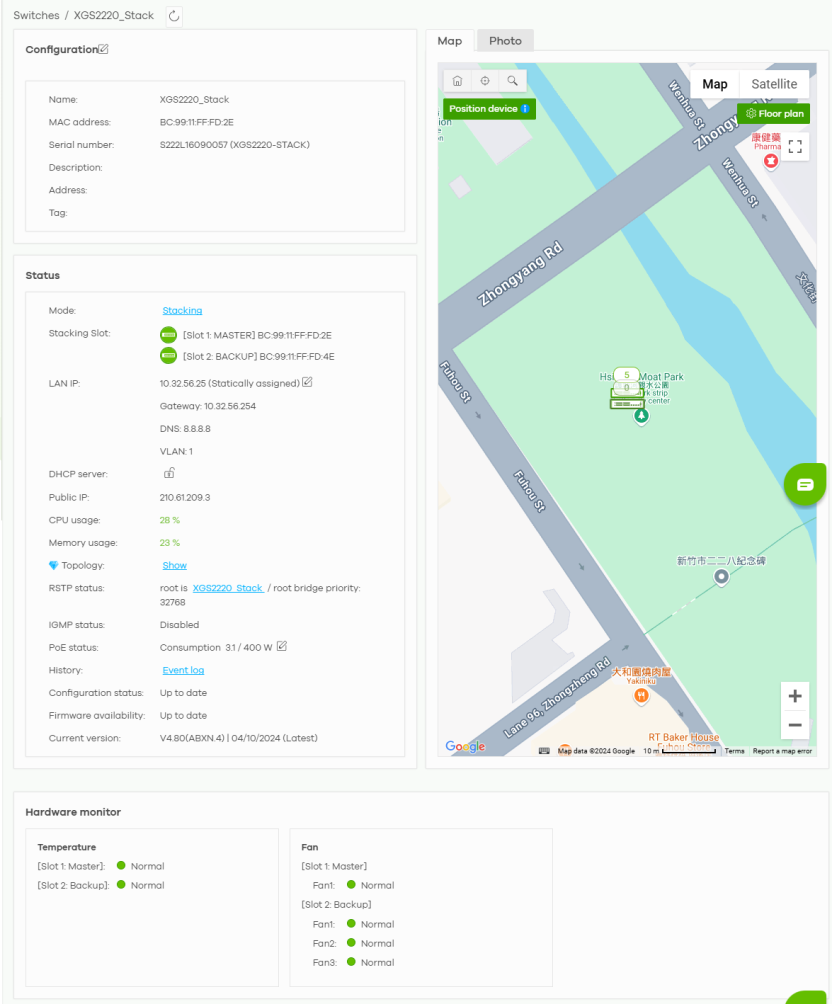This screenshot has width=832, height=1004.
Task: Open the Stacking mode link
Action: [x=182, y=311]
